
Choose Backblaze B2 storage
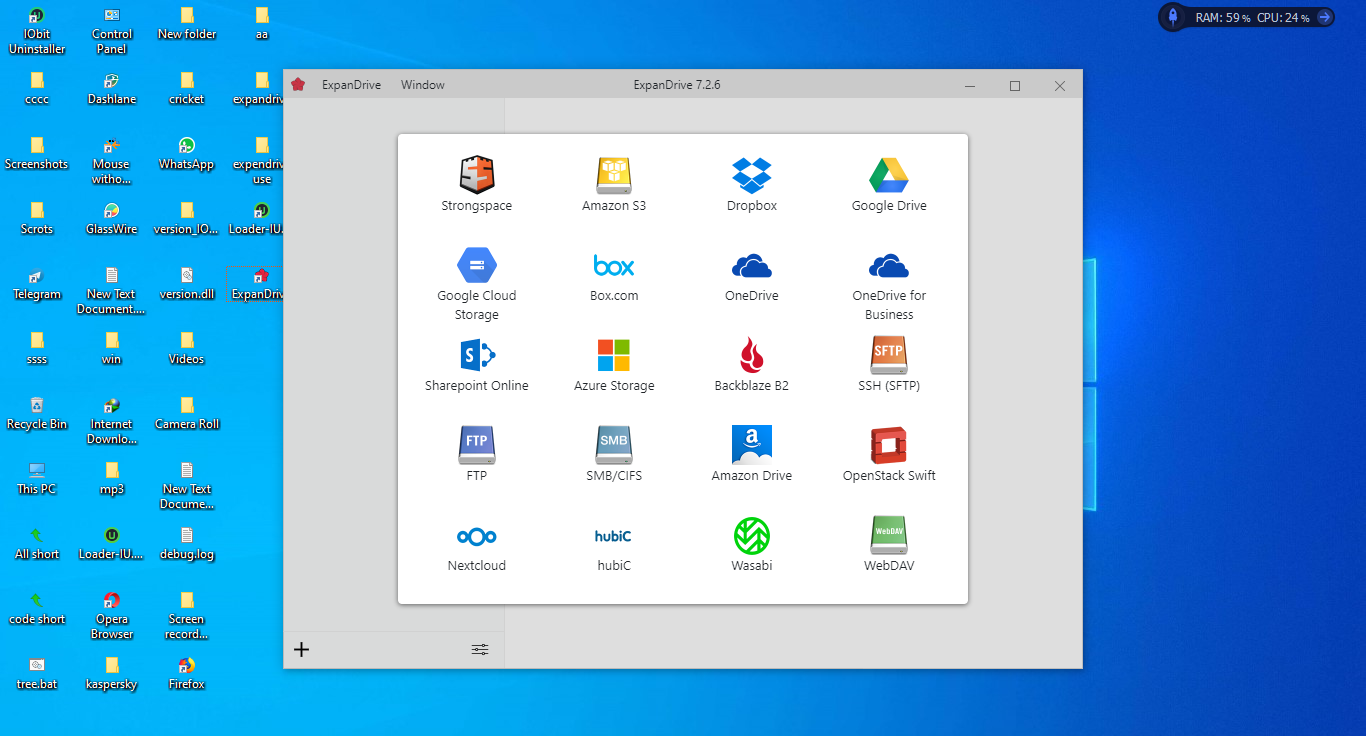(x=752, y=365)
